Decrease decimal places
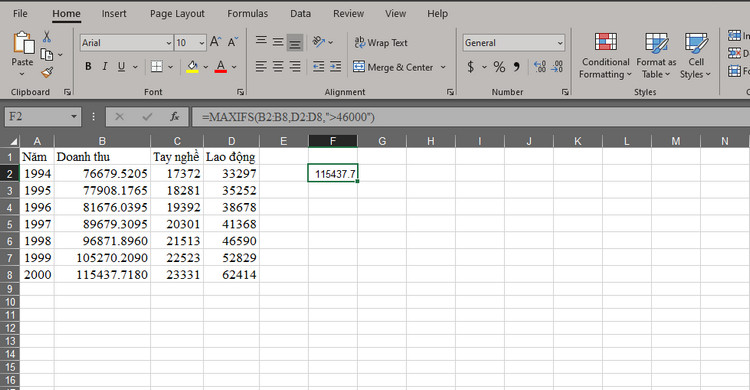This screenshot has height=390, width=750. point(557,67)
